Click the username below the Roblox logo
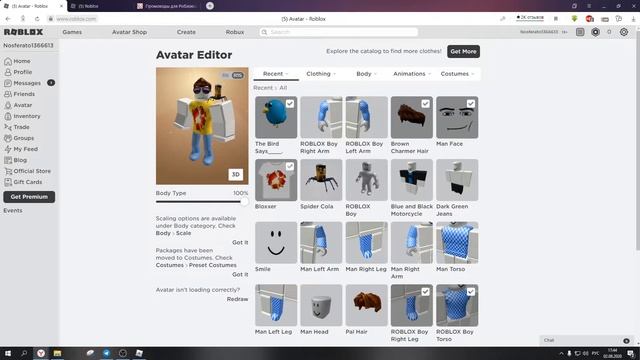 28,46
